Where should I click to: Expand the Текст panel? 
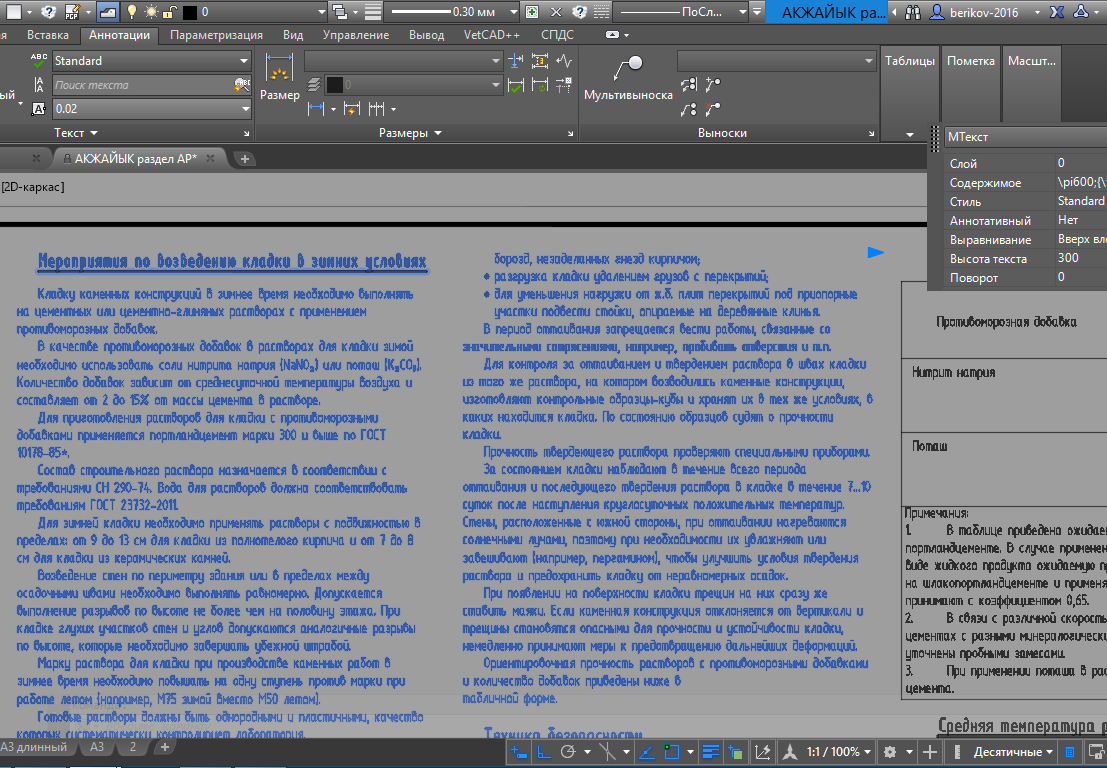(x=76, y=133)
